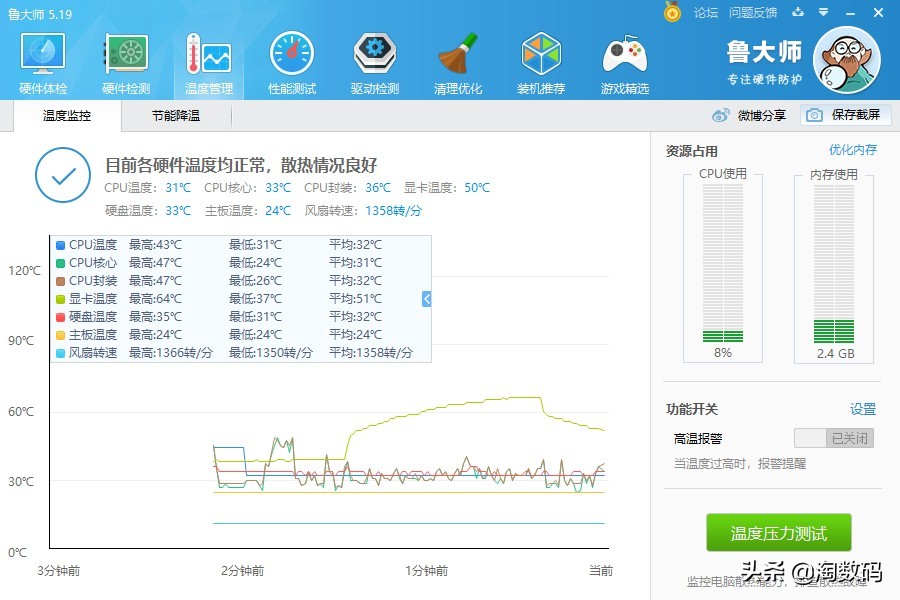The width and height of the screenshot is (900, 600).
Task: Start the 温度压力测试 stress test
Action: click(x=778, y=533)
